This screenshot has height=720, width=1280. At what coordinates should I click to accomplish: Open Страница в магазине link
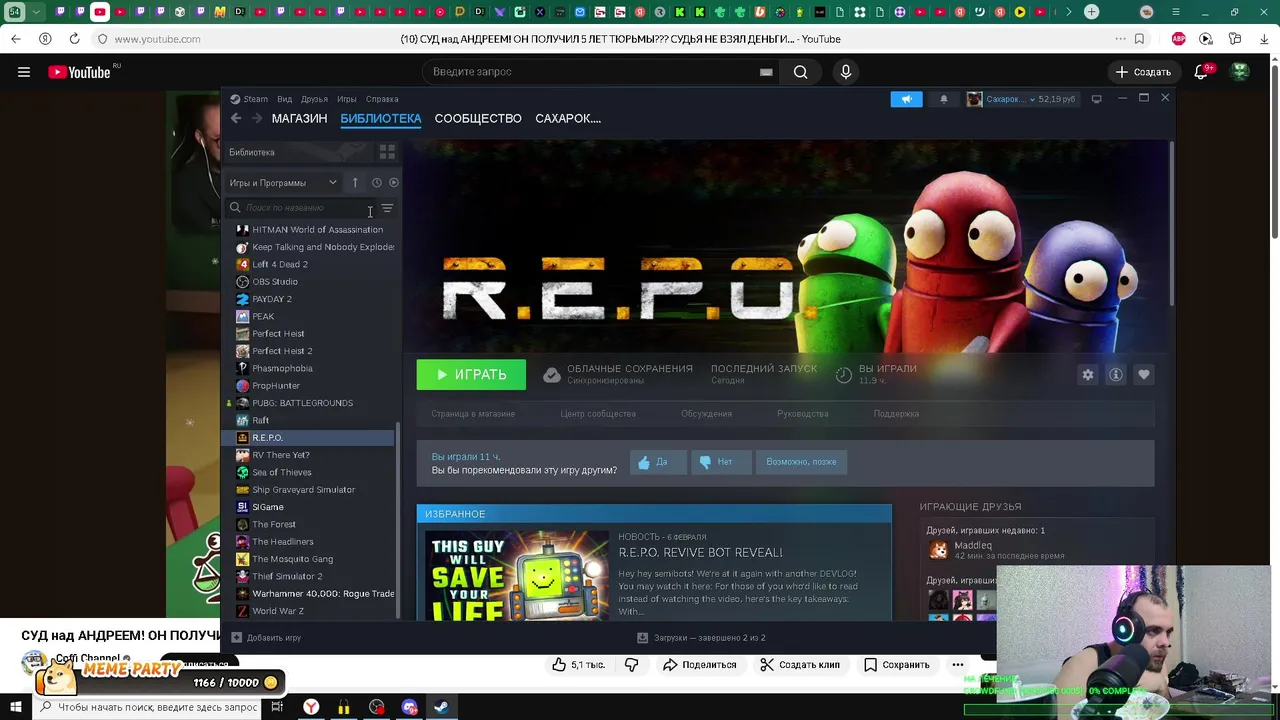point(473,414)
